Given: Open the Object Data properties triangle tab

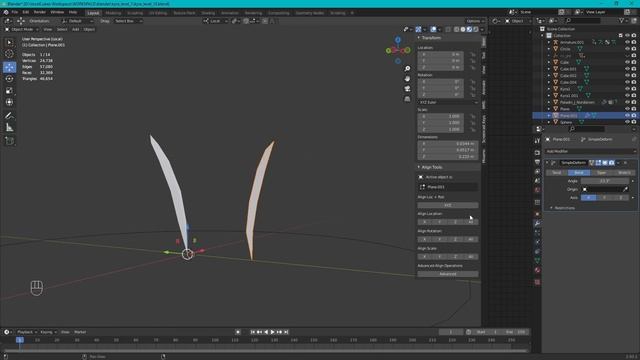Looking at the screenshot, I should coord(537,260).
